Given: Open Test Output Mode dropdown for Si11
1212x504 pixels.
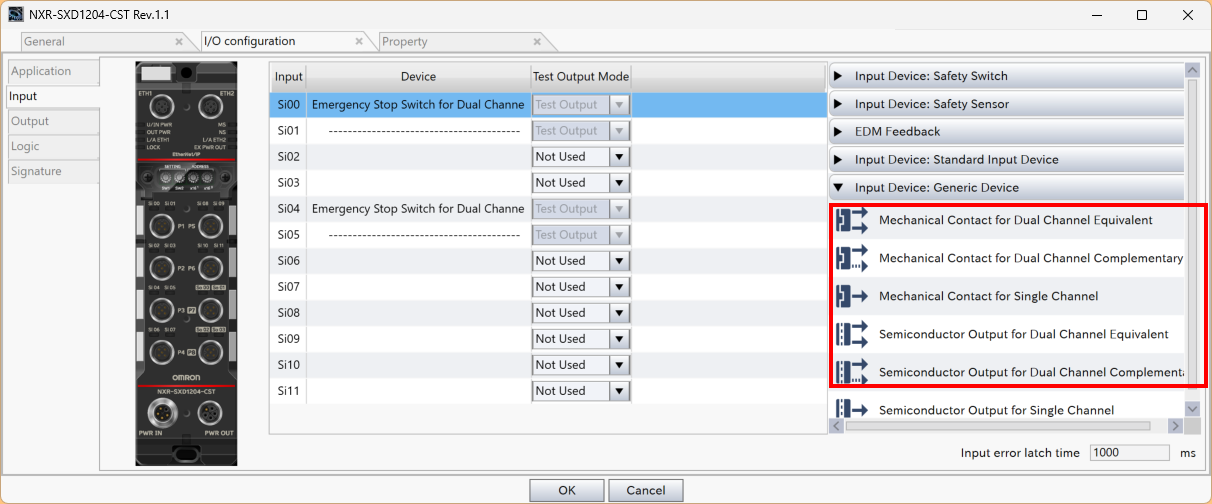Looking at the screenshot, I should (619, 391).
